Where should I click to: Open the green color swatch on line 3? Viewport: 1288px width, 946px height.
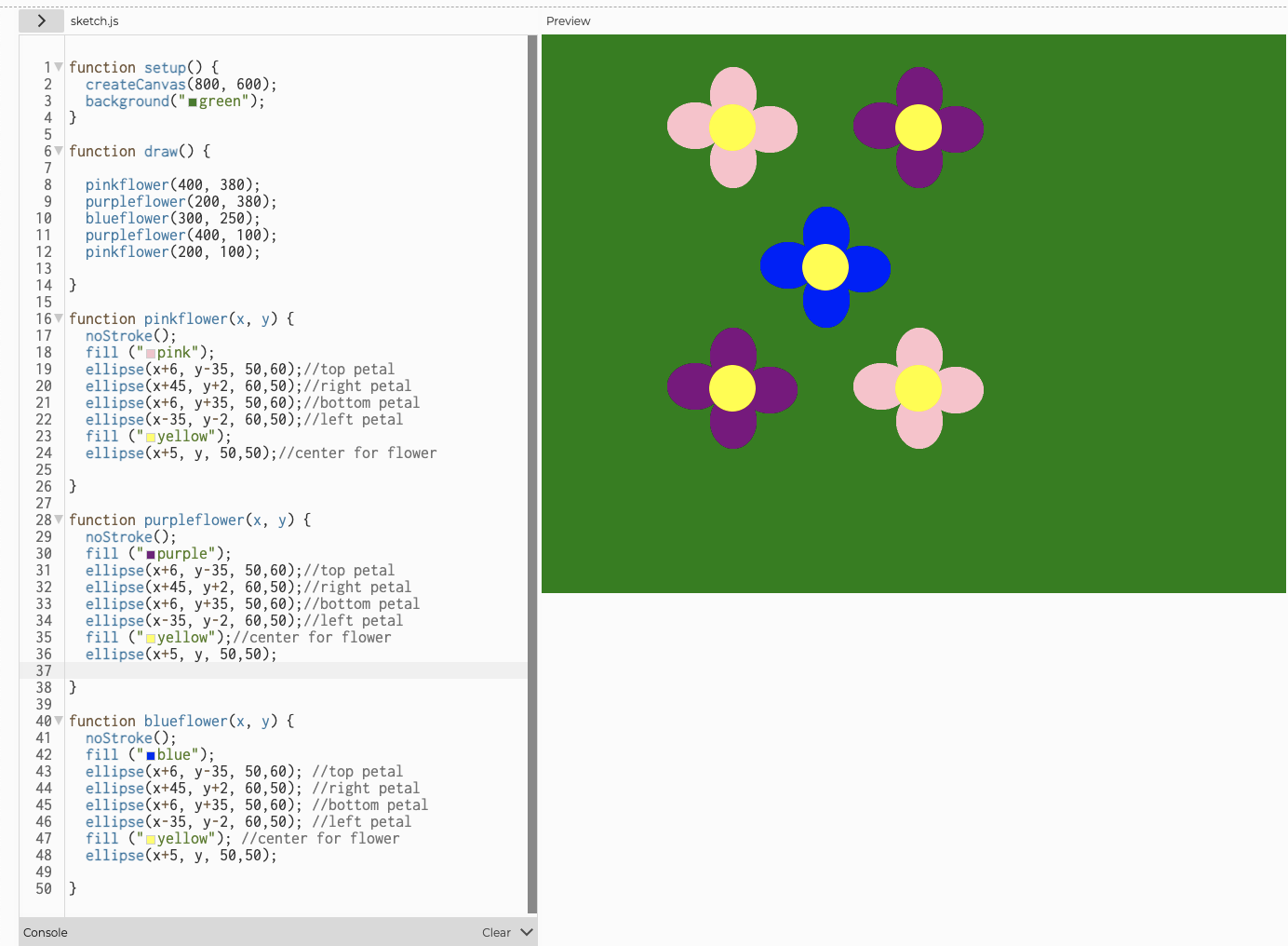[x=193, y=102]
